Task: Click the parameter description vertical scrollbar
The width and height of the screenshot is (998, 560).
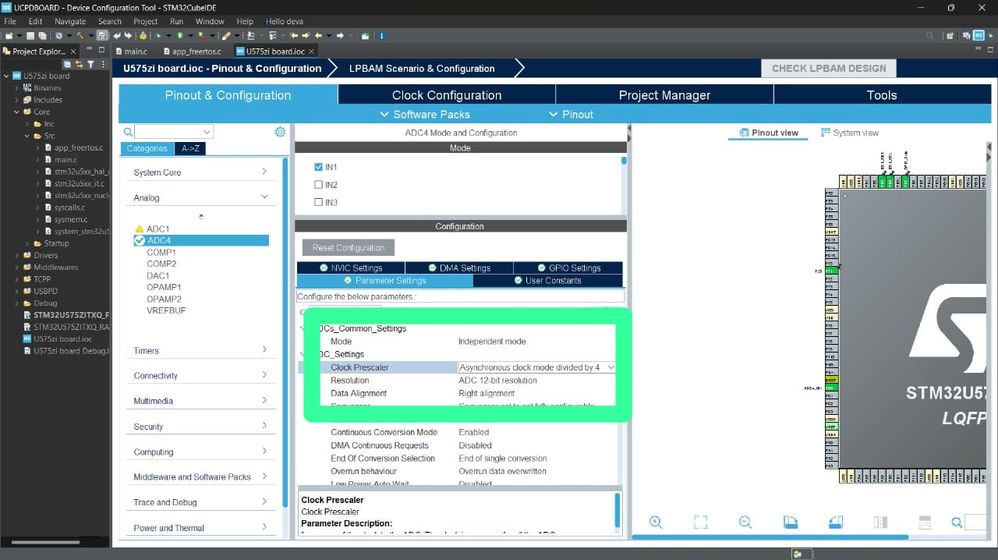Action: point(617,510)
